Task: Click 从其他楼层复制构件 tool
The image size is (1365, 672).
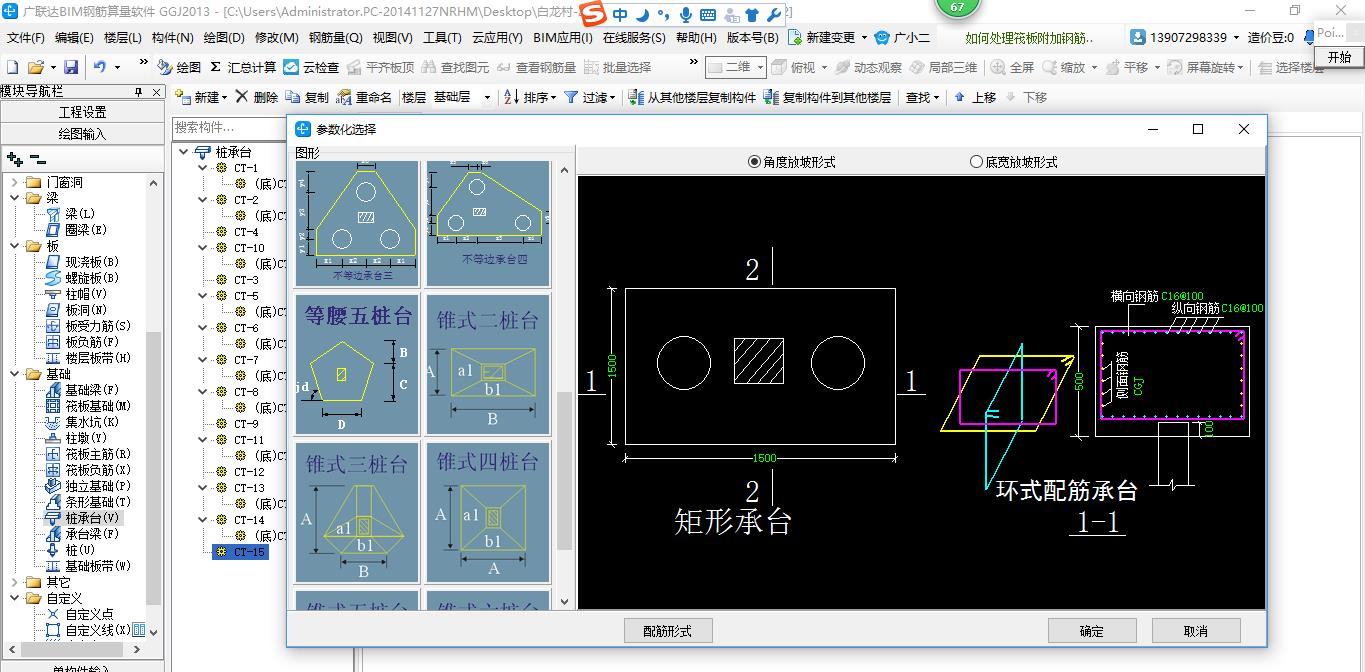Action: [692, 97]
